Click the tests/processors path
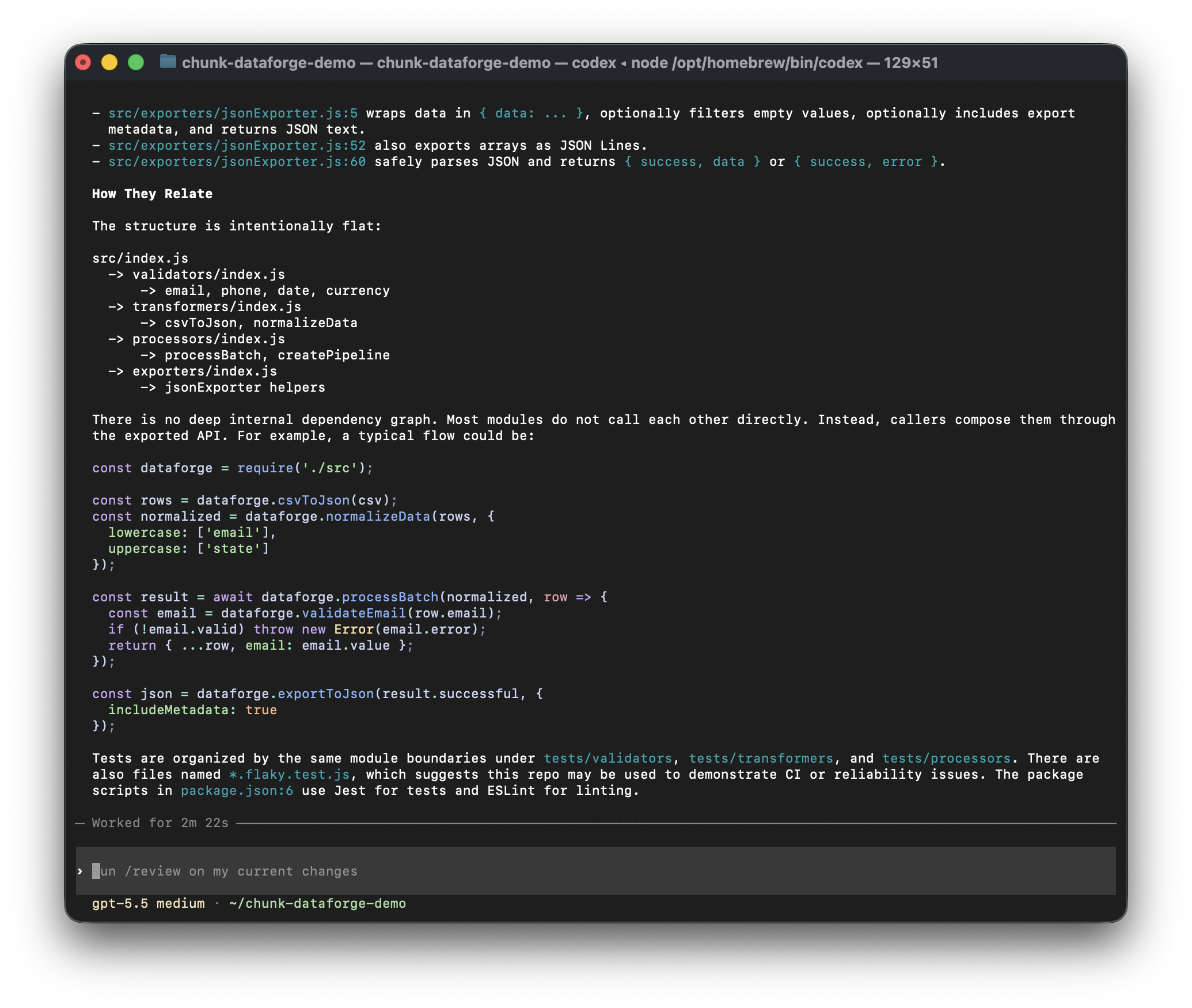 tap(947, 758)
